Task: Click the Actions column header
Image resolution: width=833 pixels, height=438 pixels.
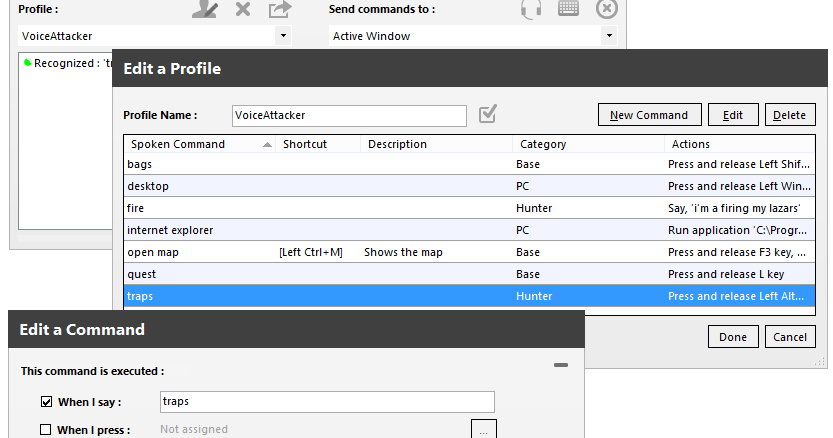Action: point(740,144)
